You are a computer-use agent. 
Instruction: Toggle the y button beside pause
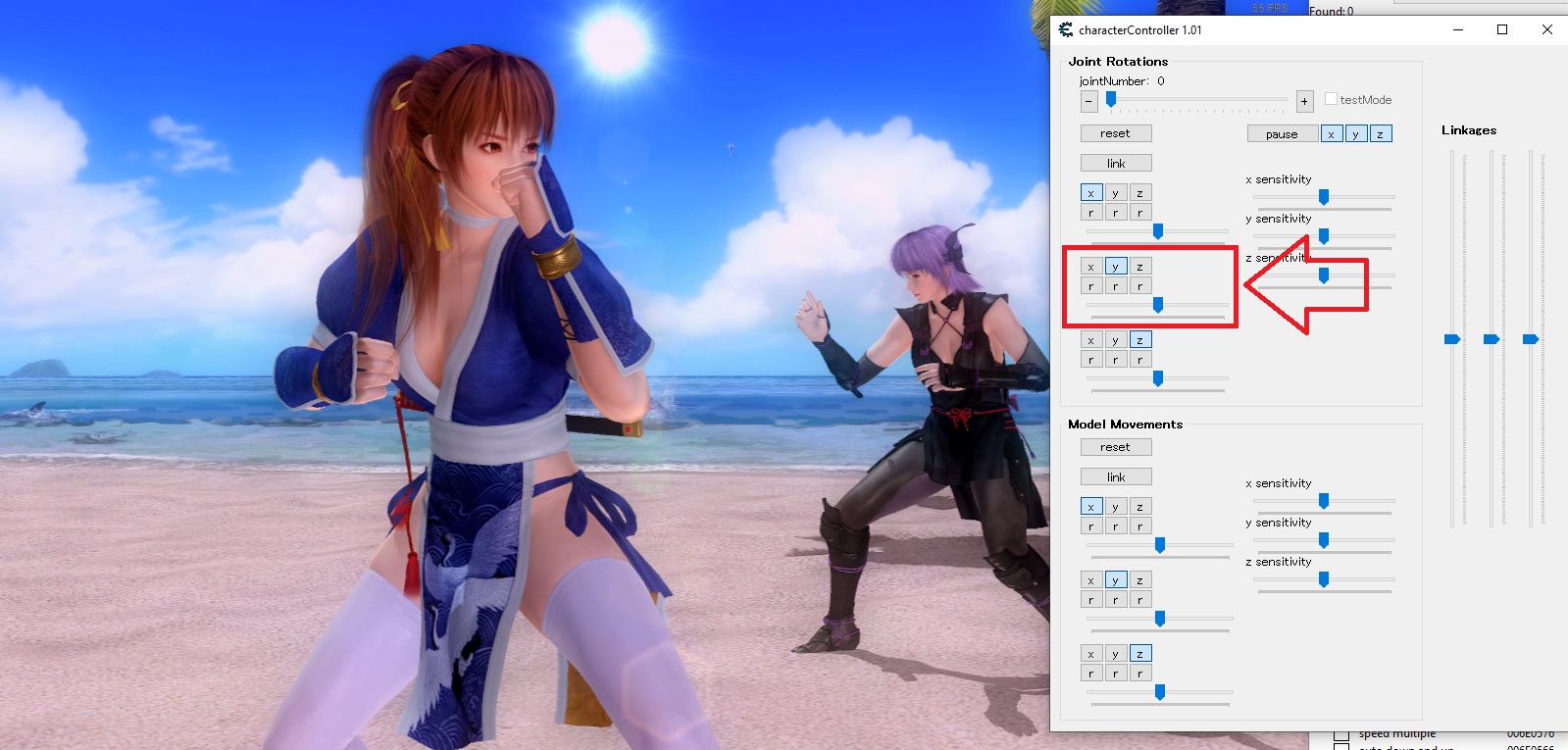click(x=1355, y=134)
